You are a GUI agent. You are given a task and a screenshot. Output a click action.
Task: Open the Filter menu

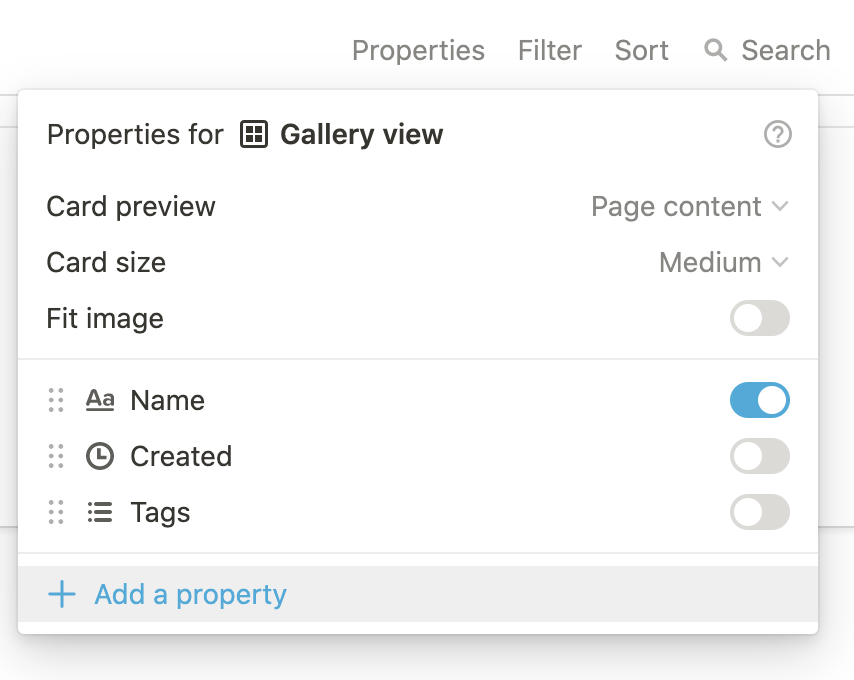[x=549, y=50]
